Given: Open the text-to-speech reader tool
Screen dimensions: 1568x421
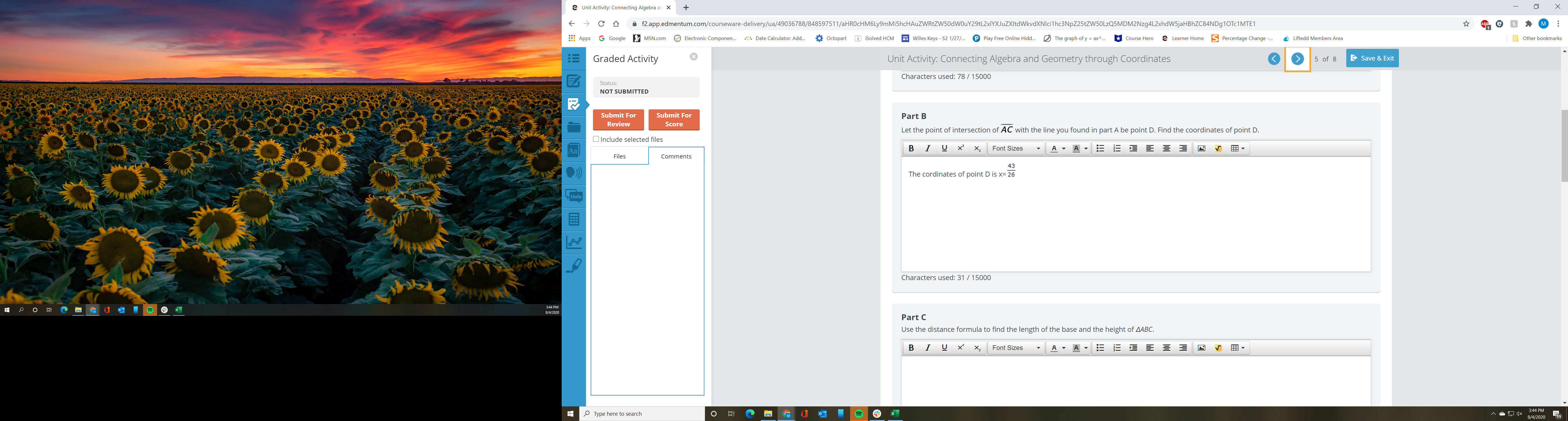Looking at the screenshot, I should 573,173.
